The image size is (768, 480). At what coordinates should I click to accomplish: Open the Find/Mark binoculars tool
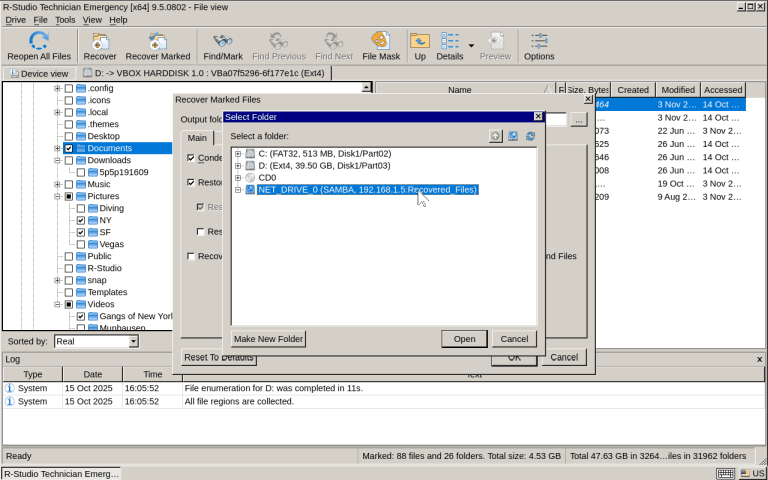tap(223, 41)
